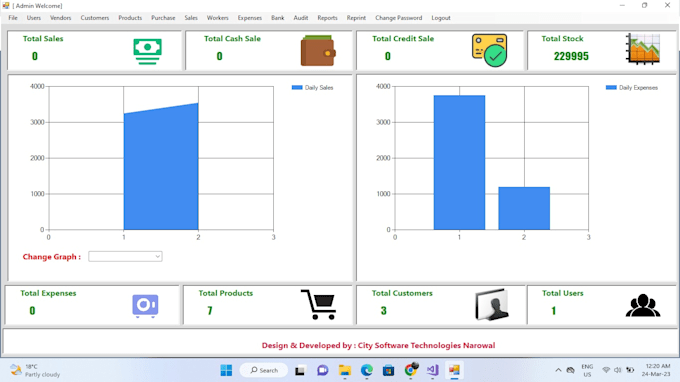
Task: Click the purple safe icon for Total Expenses
Action: [145, 306]
